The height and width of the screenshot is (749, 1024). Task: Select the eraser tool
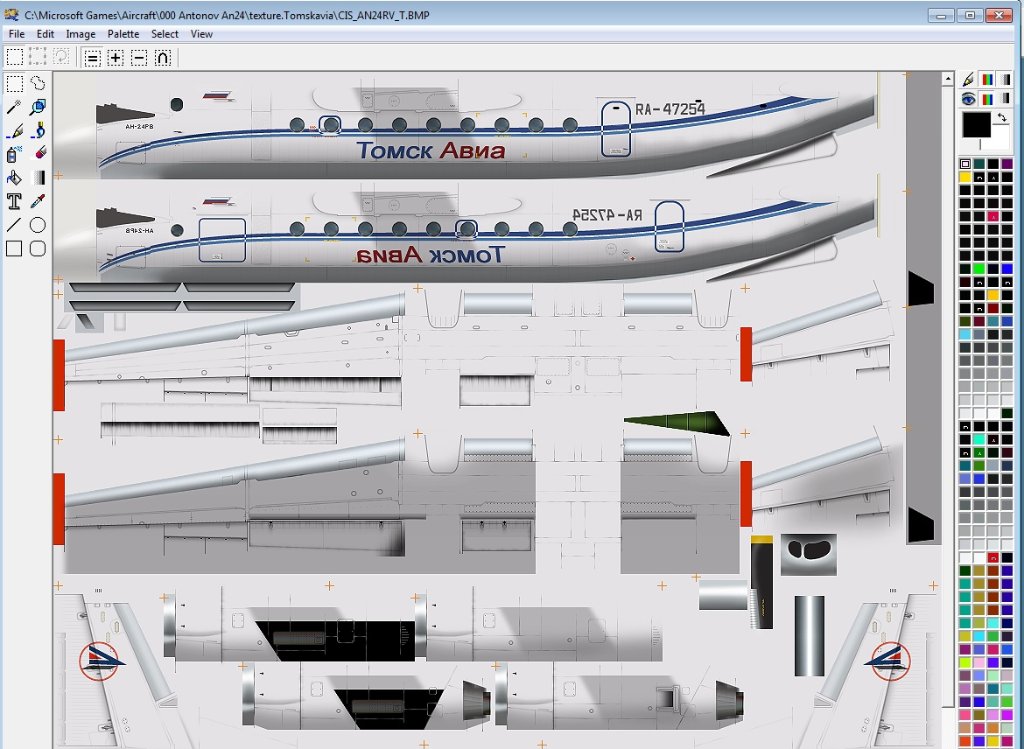coord(38,154)
